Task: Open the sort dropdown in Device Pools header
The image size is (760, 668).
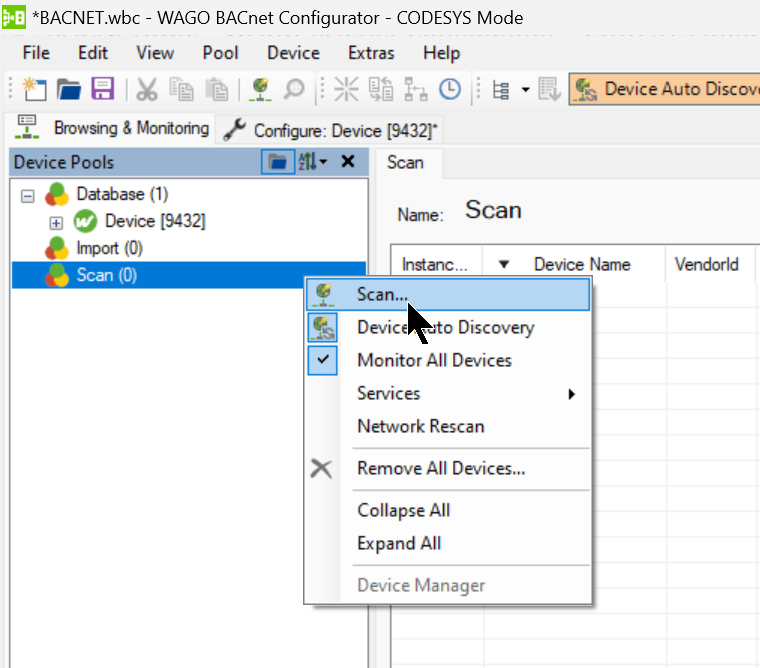Action: point(313,161)
